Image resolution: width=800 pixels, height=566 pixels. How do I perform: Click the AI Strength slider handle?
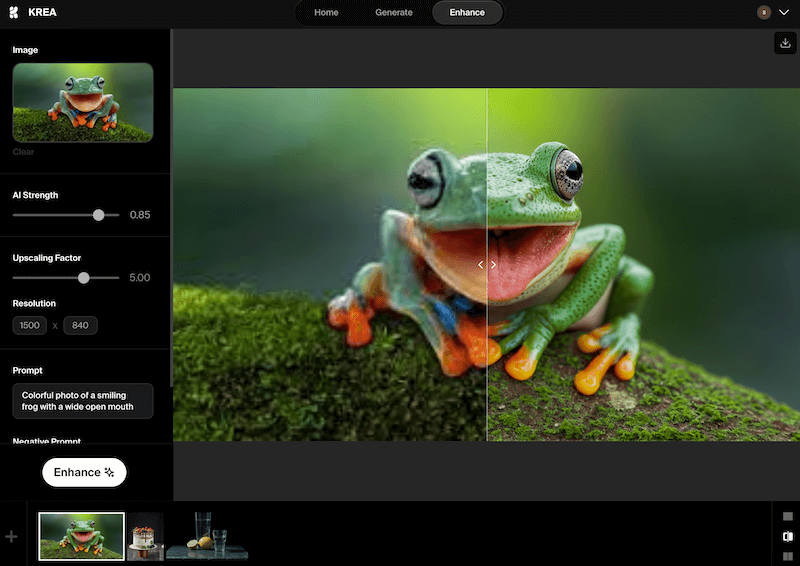coord(98,215)
